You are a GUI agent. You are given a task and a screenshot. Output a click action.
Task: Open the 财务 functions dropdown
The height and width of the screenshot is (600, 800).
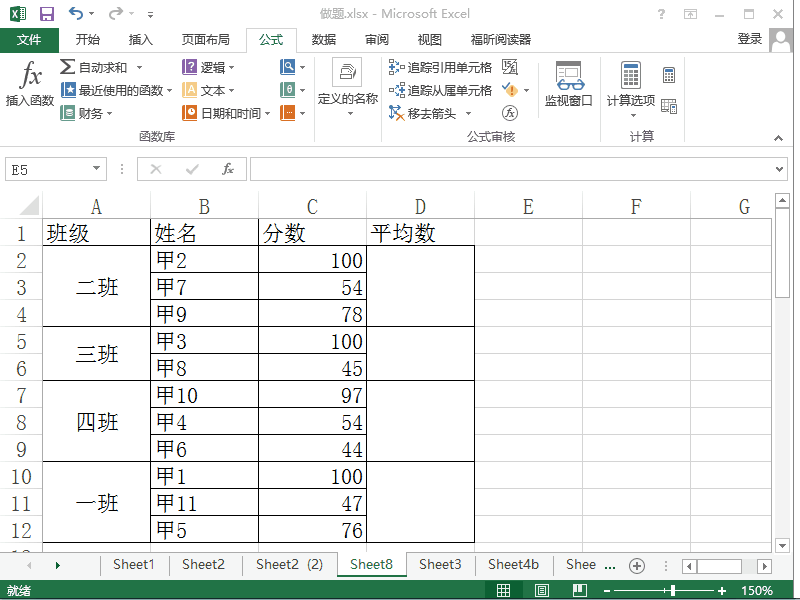click(x=90, y=112)
